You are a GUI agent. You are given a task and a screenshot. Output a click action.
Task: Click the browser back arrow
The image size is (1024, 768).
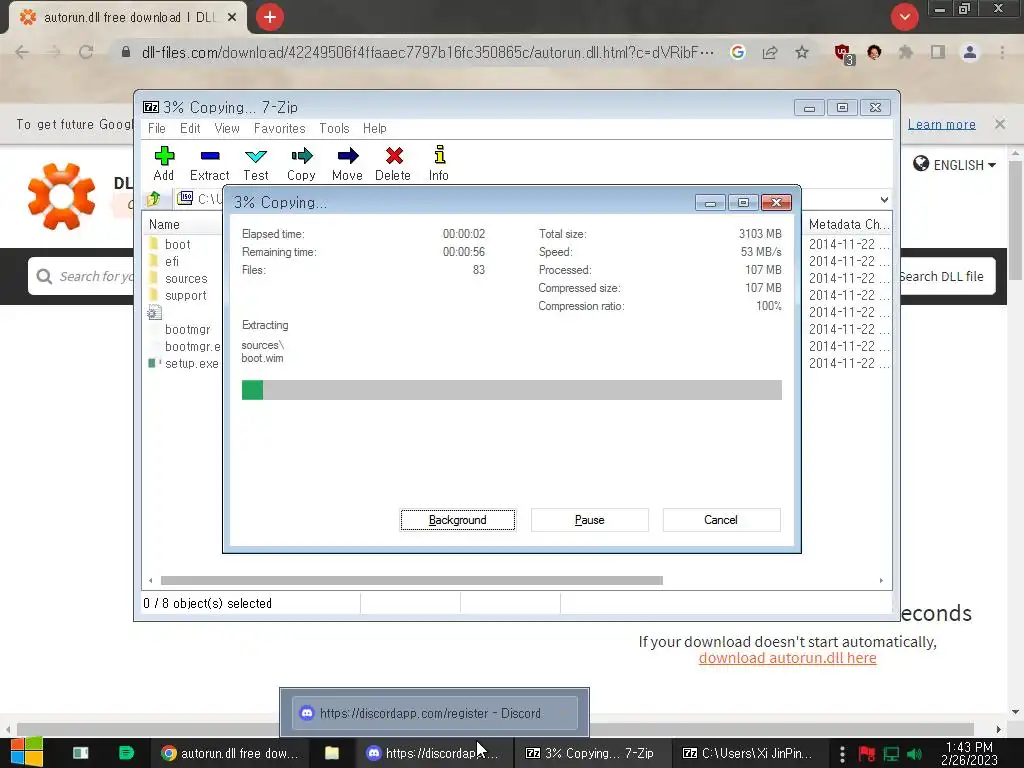coord(22,52)
